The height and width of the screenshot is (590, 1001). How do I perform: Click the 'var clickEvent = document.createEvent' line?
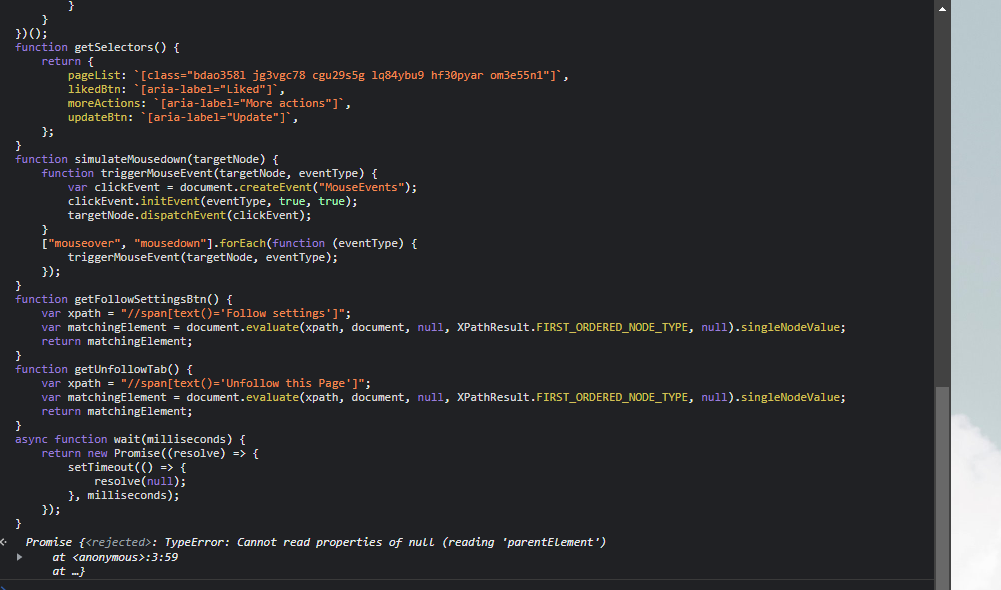tap(242, 187)
